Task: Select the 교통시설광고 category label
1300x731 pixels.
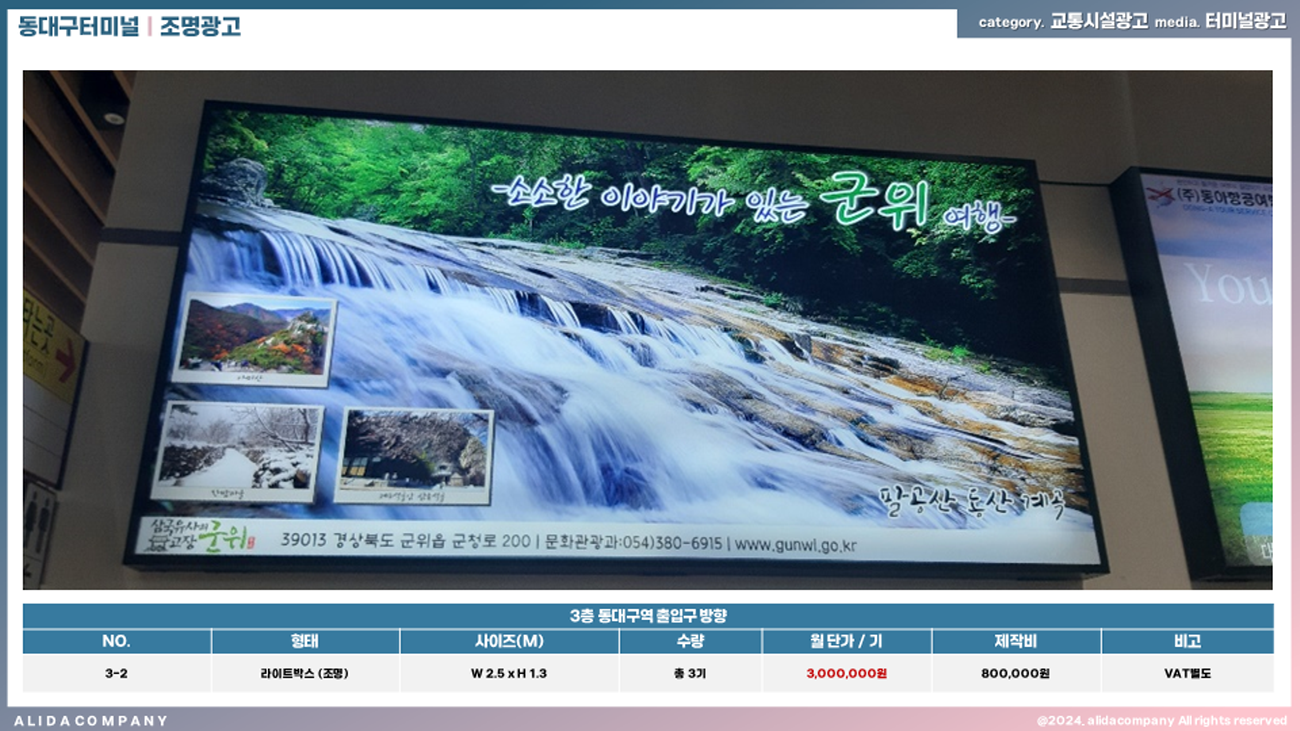Action: tap(1098, 22)
